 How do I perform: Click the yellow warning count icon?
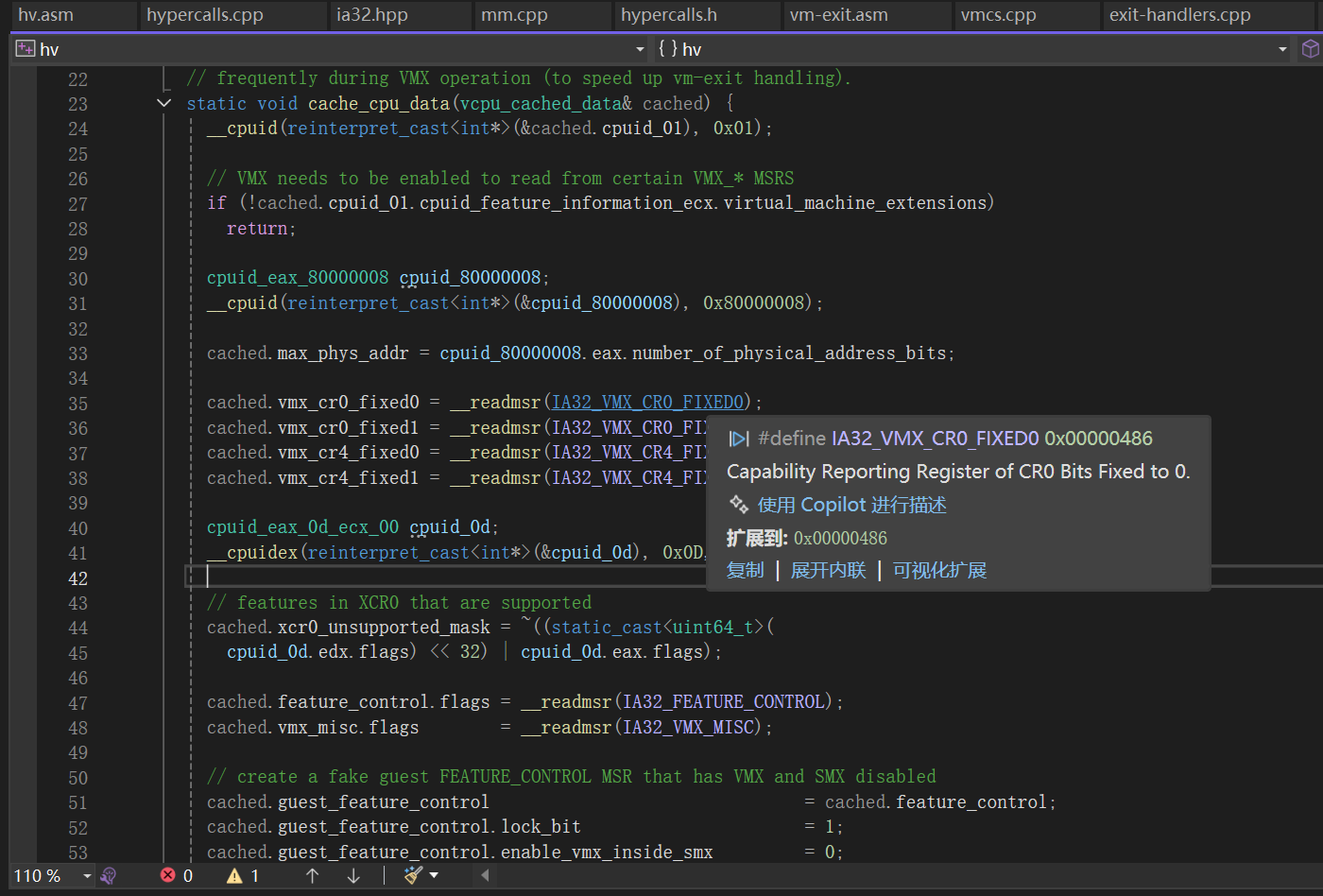pos(234,876)
